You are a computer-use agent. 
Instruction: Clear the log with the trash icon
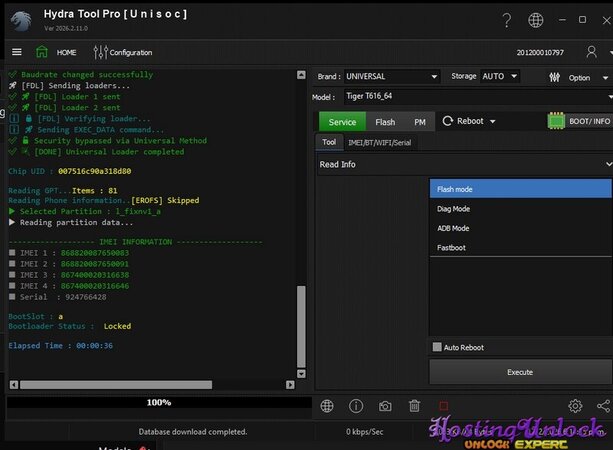[414, 406]
